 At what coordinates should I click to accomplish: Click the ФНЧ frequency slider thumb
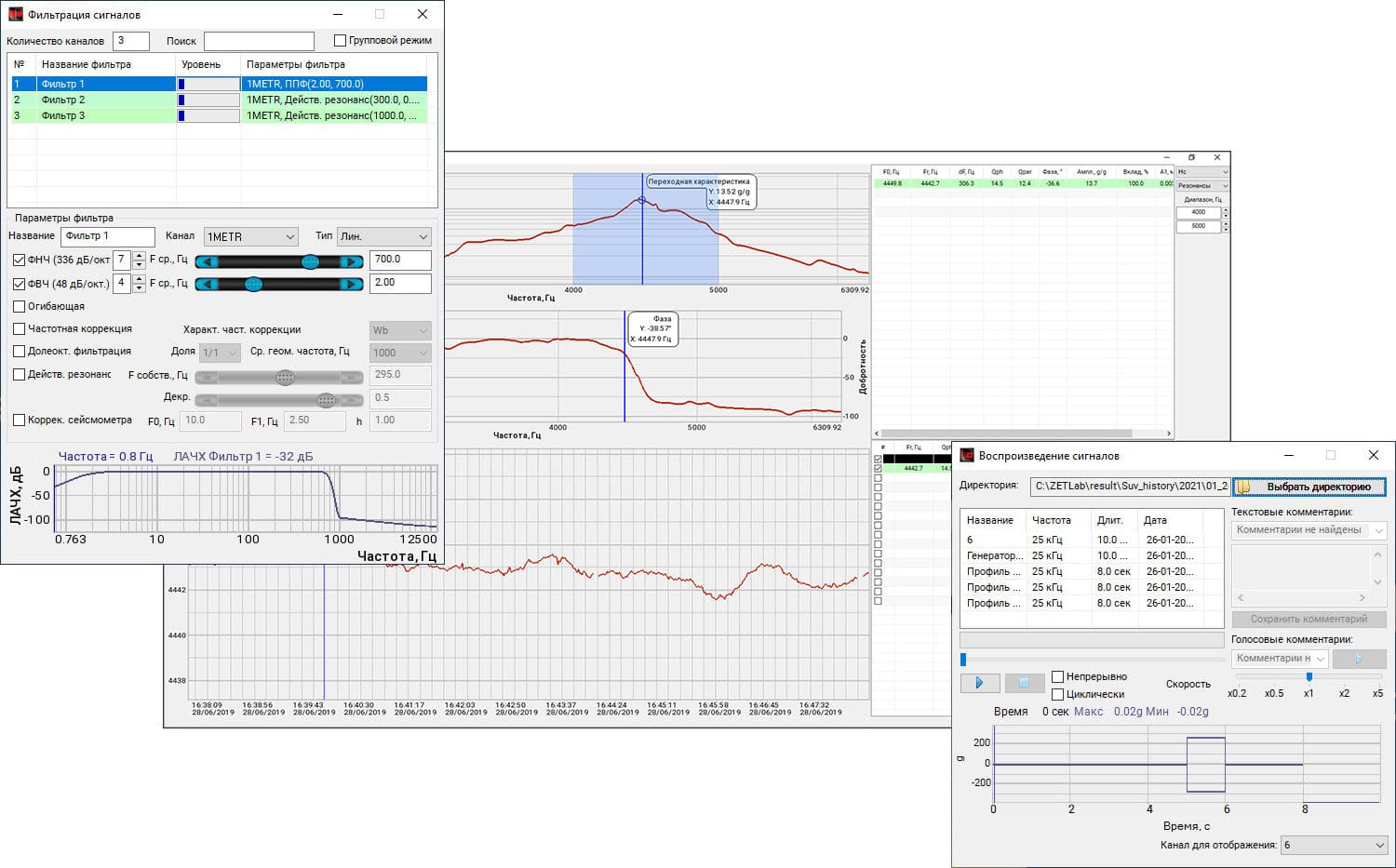point(310,261)
